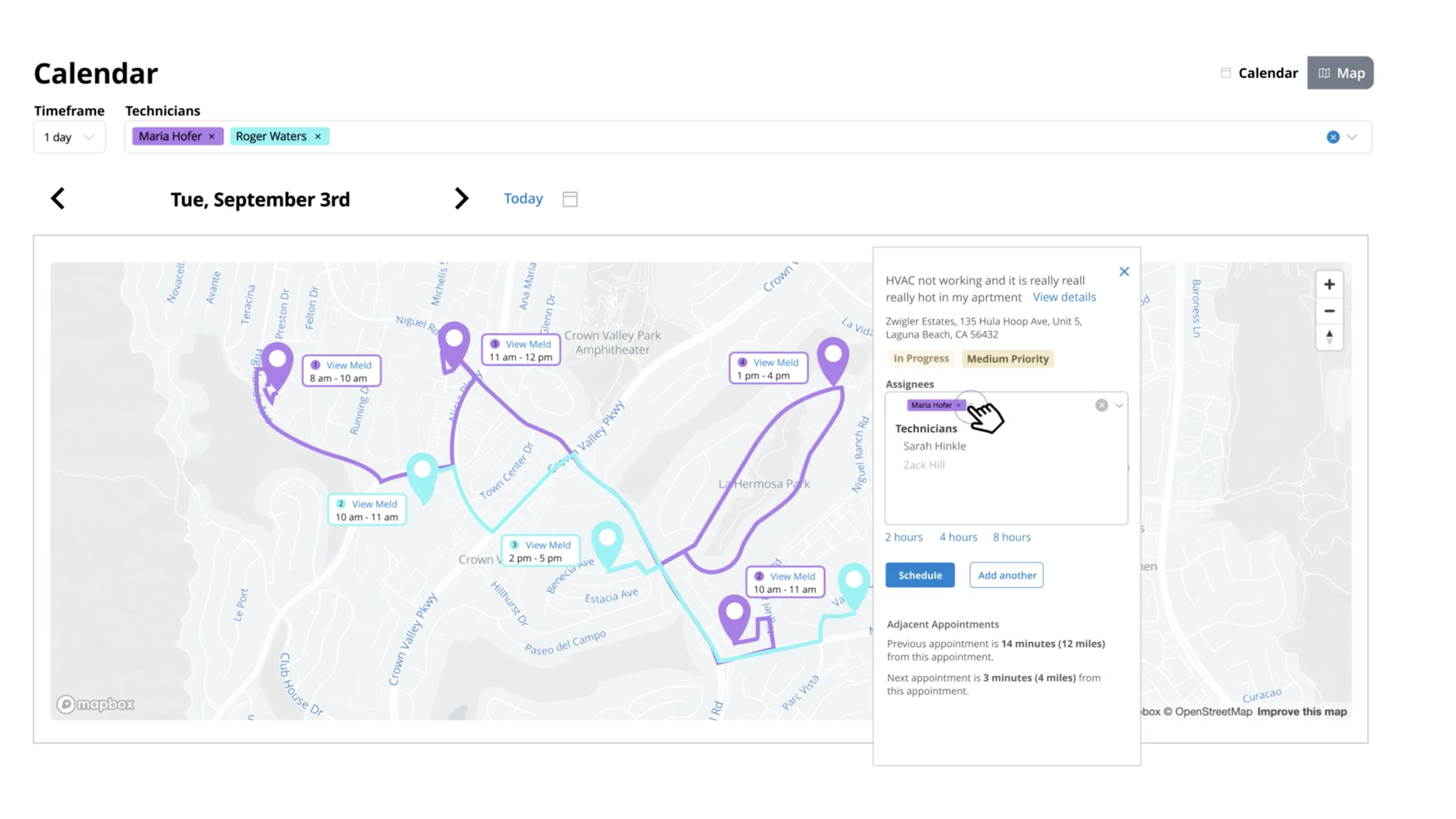Select Sarah Hinkle from technicians list
The width and height of the screenshot is (1456, 819).
coord(934,446)
